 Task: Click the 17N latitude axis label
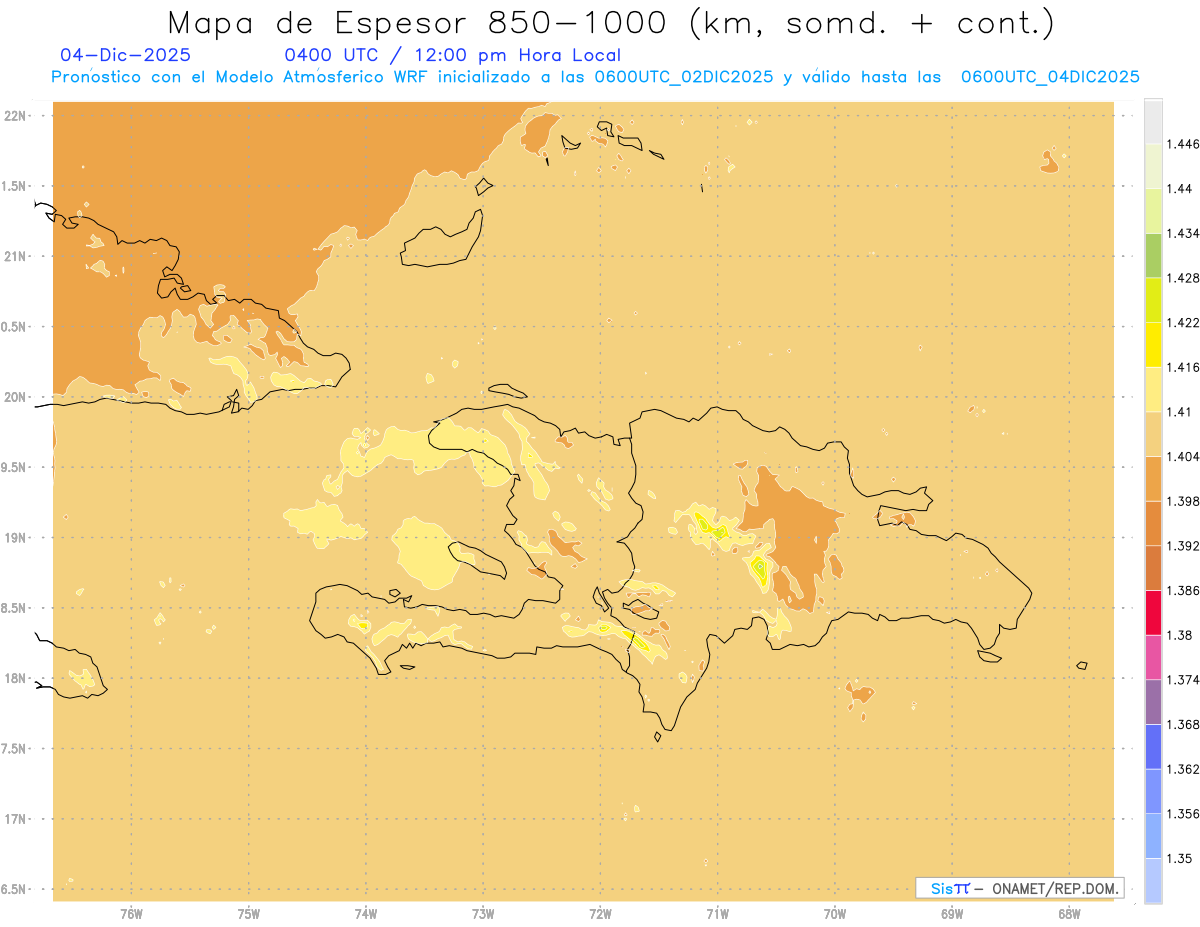pos(16,819)
